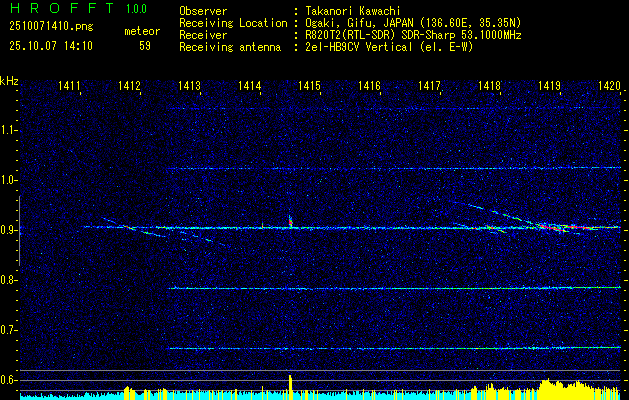The height and width of the screenshot is (400, 629).
Task: Click the antenna text 2el-HB9CV Vertical
Action: tap(359, 47)
